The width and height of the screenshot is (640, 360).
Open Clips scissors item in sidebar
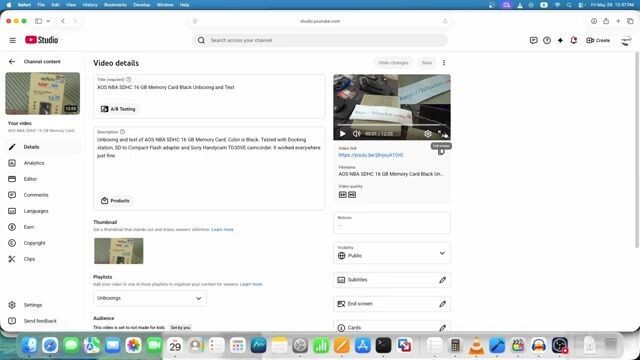[x=42, y=259]
